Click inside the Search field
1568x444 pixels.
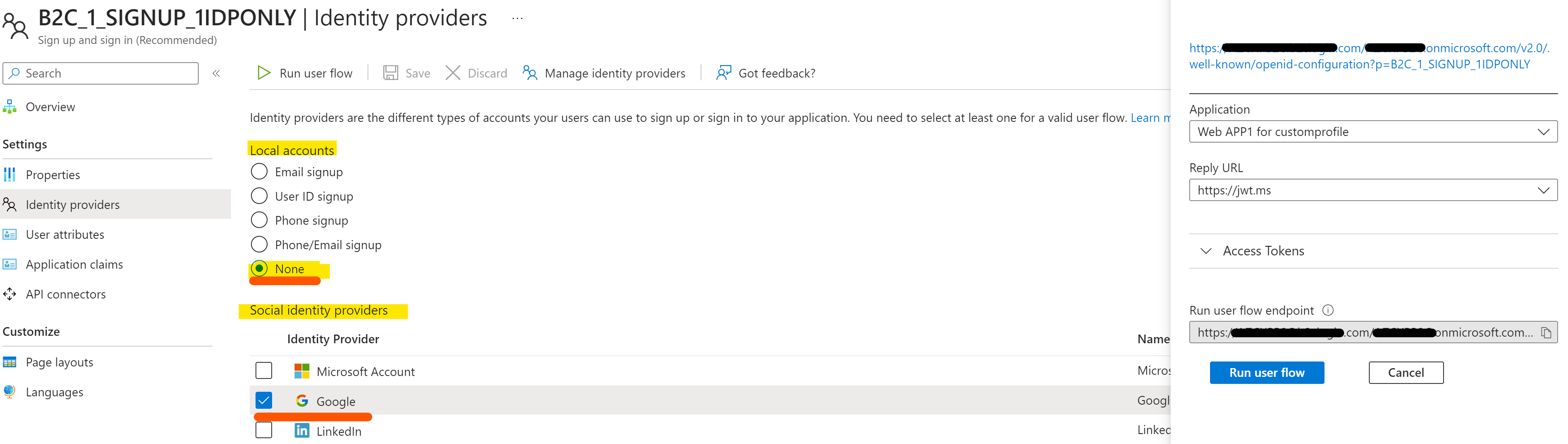click(x=100, y=73)
